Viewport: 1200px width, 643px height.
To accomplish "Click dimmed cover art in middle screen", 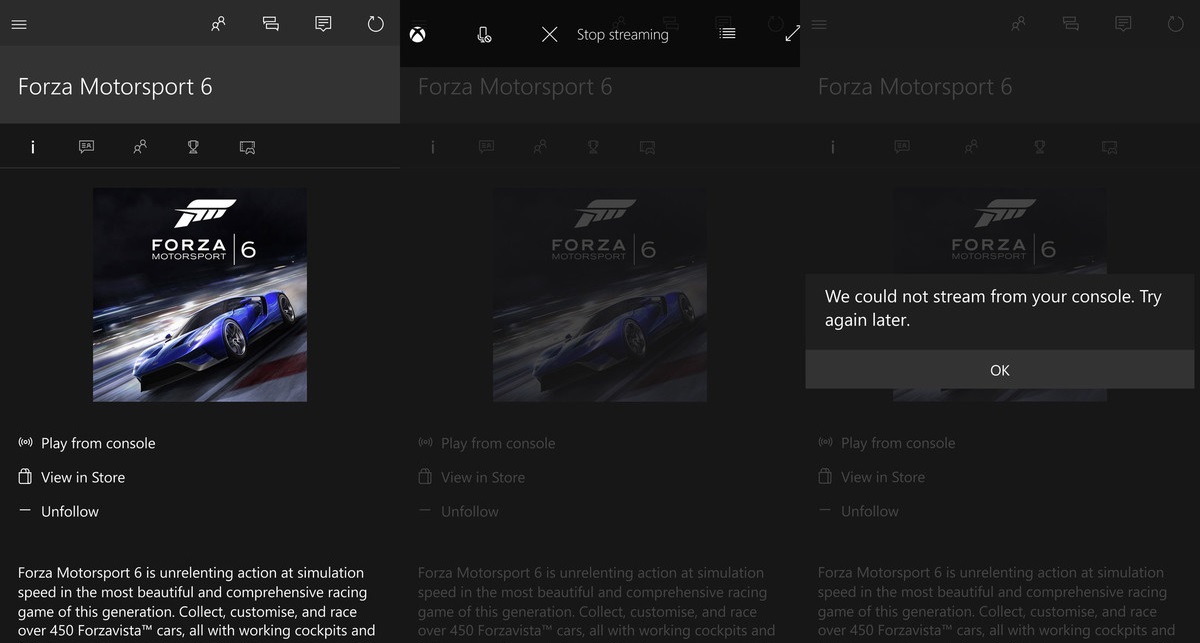I will (600, 294).
